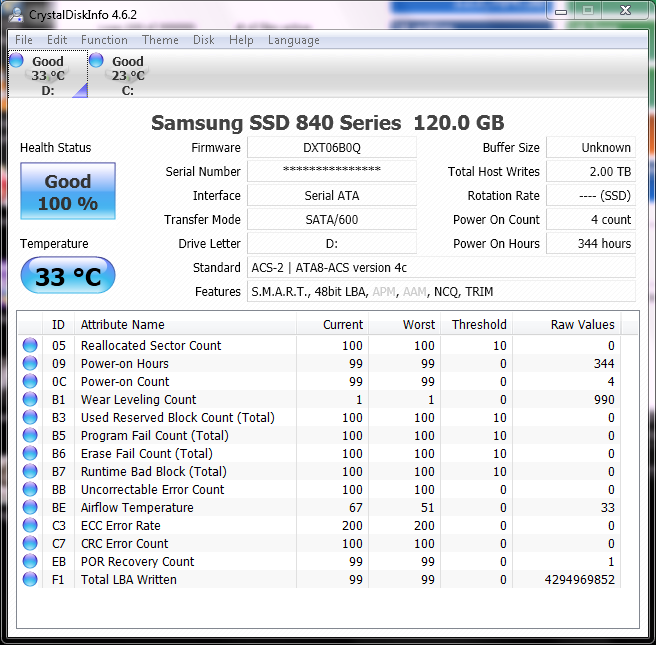Image resolution: width=656 pixels, height=645 pixels.
Task: Select the D: drive tab
Action: [48, 74]
